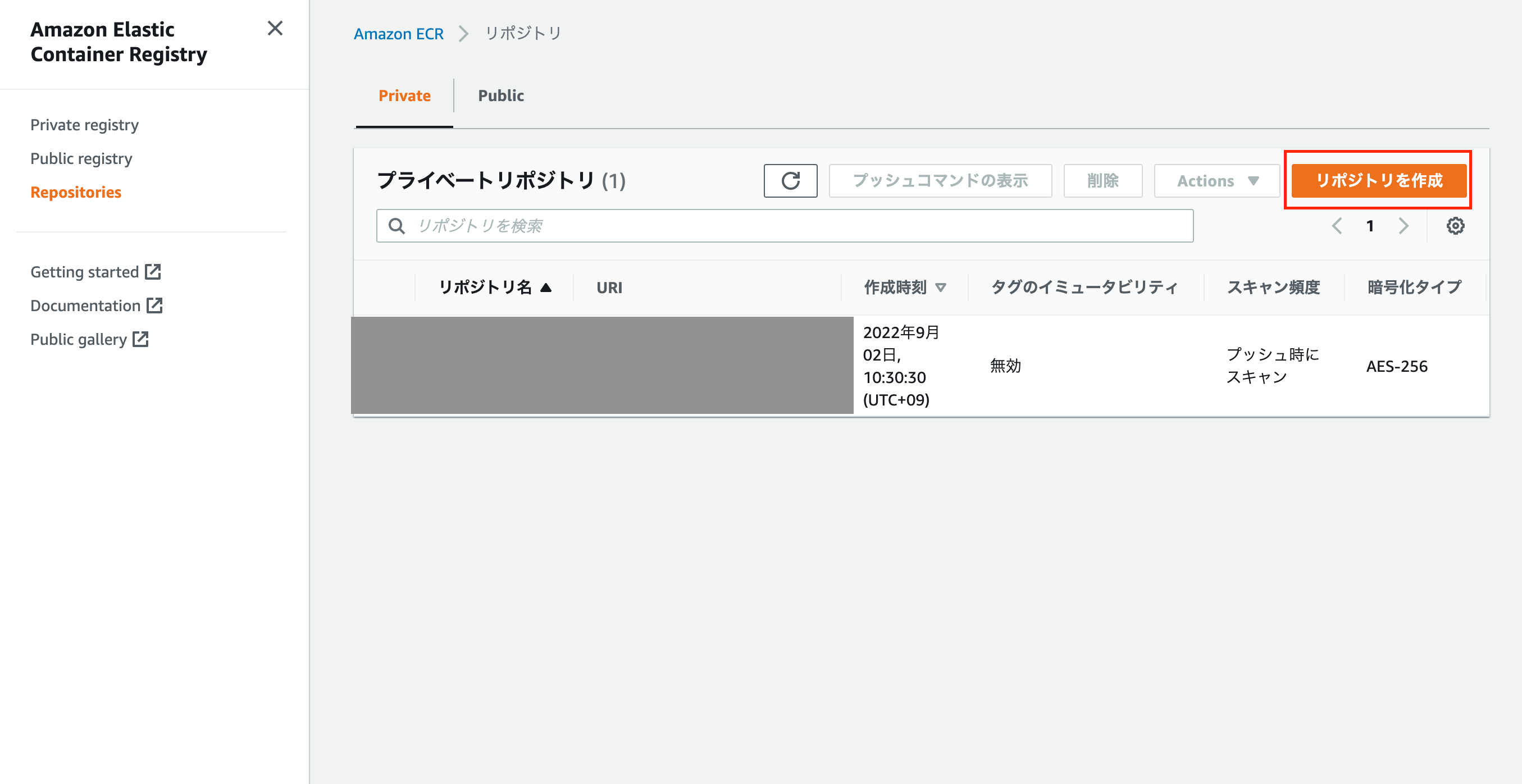Open Documentation via its external link icon

(154, 306)
